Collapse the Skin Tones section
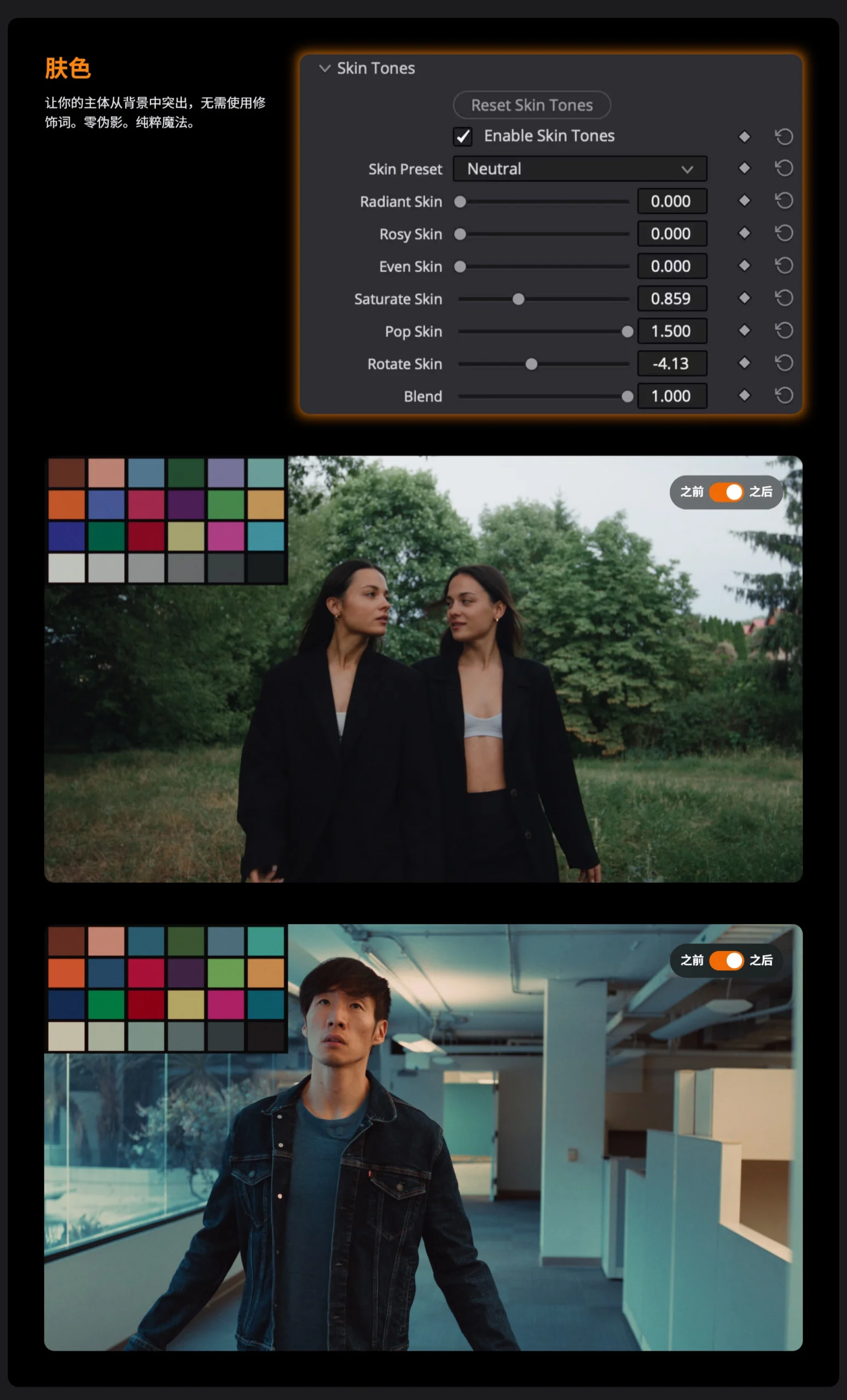 click(324, 69)
